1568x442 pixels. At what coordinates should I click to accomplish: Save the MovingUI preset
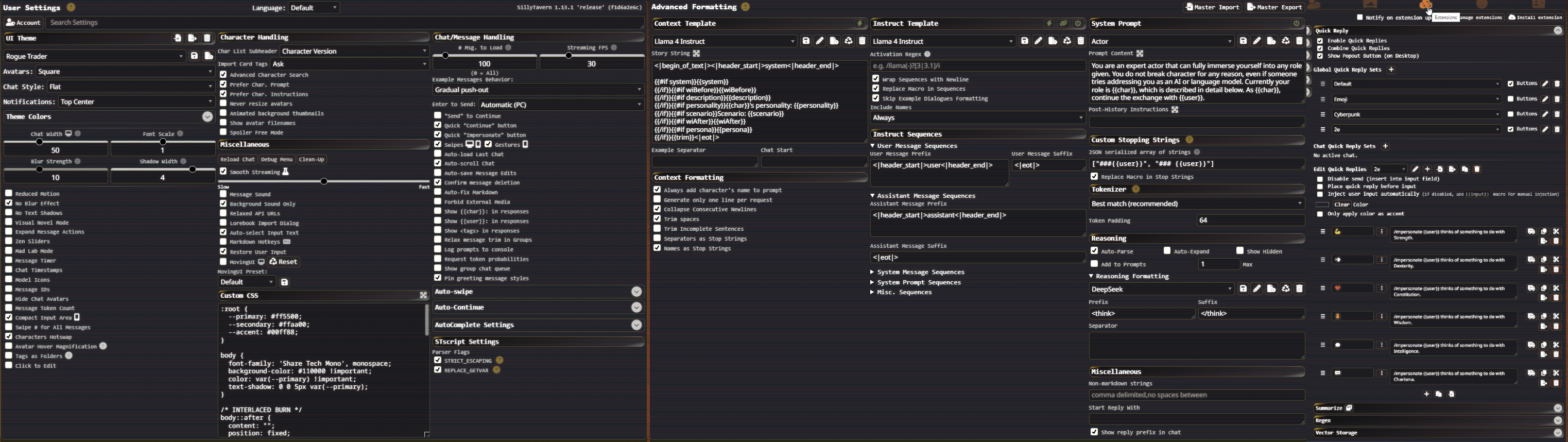point(284,282)
